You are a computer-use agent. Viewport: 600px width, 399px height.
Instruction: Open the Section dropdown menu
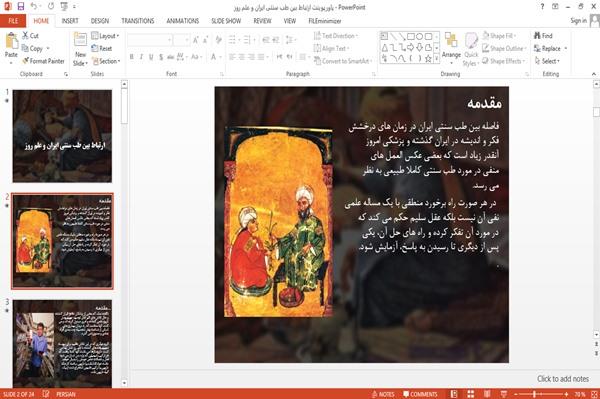[106, 61]
